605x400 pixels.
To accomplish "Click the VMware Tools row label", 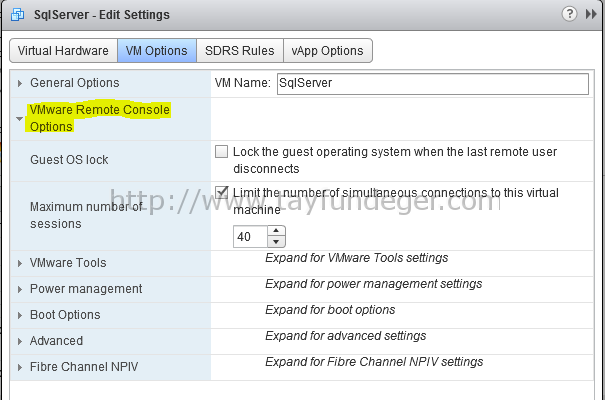I will coord(68,263).
